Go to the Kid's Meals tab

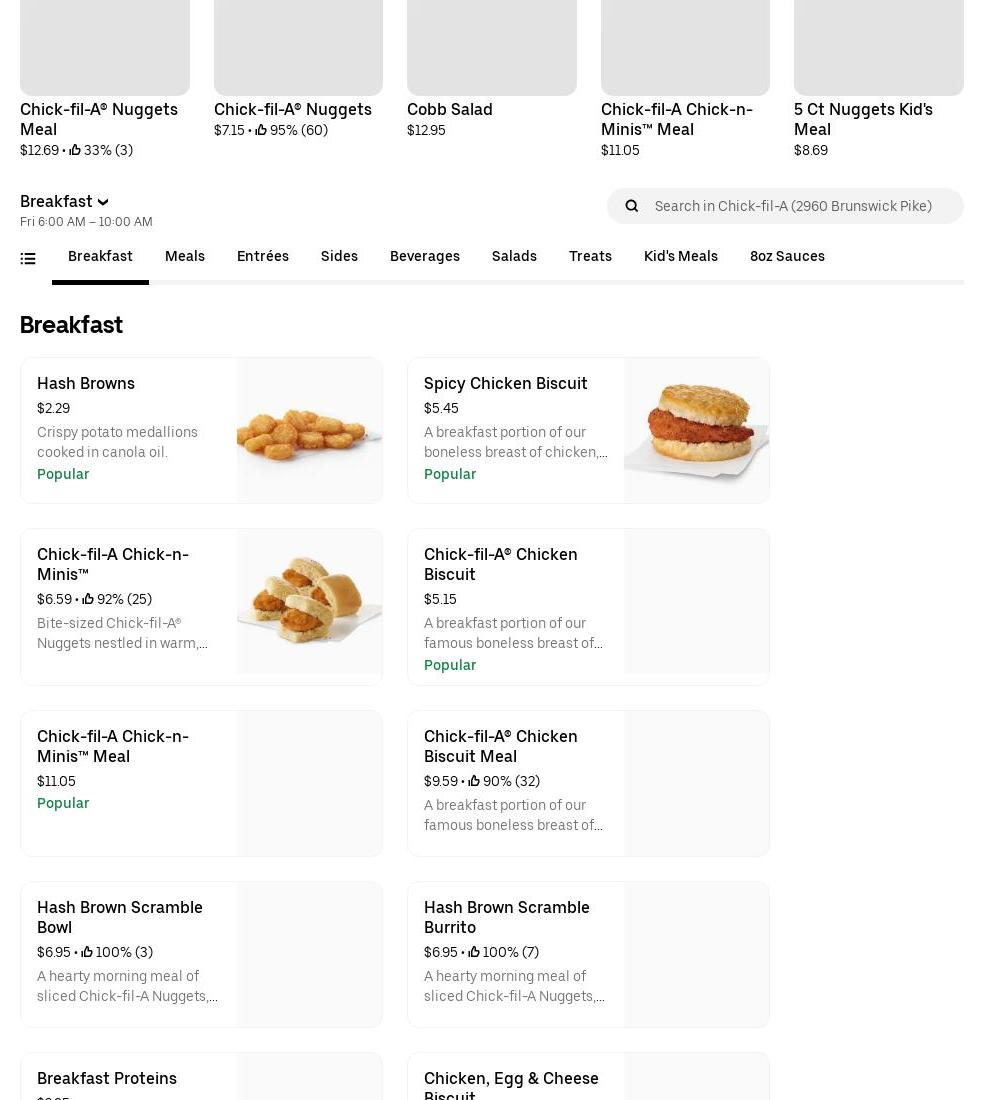pos(681,256)
